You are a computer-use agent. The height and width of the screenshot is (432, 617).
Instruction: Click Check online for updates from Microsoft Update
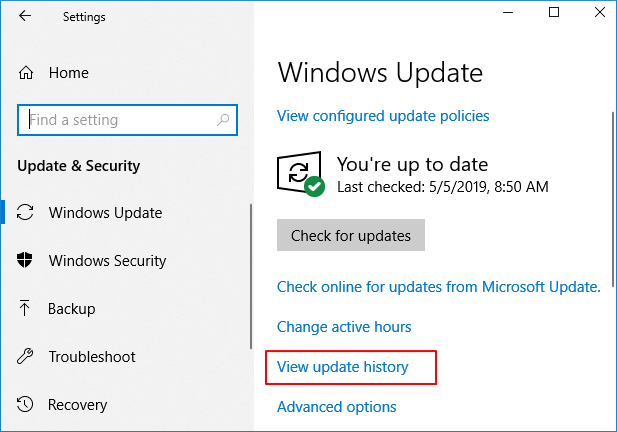[x=438, y=287]
